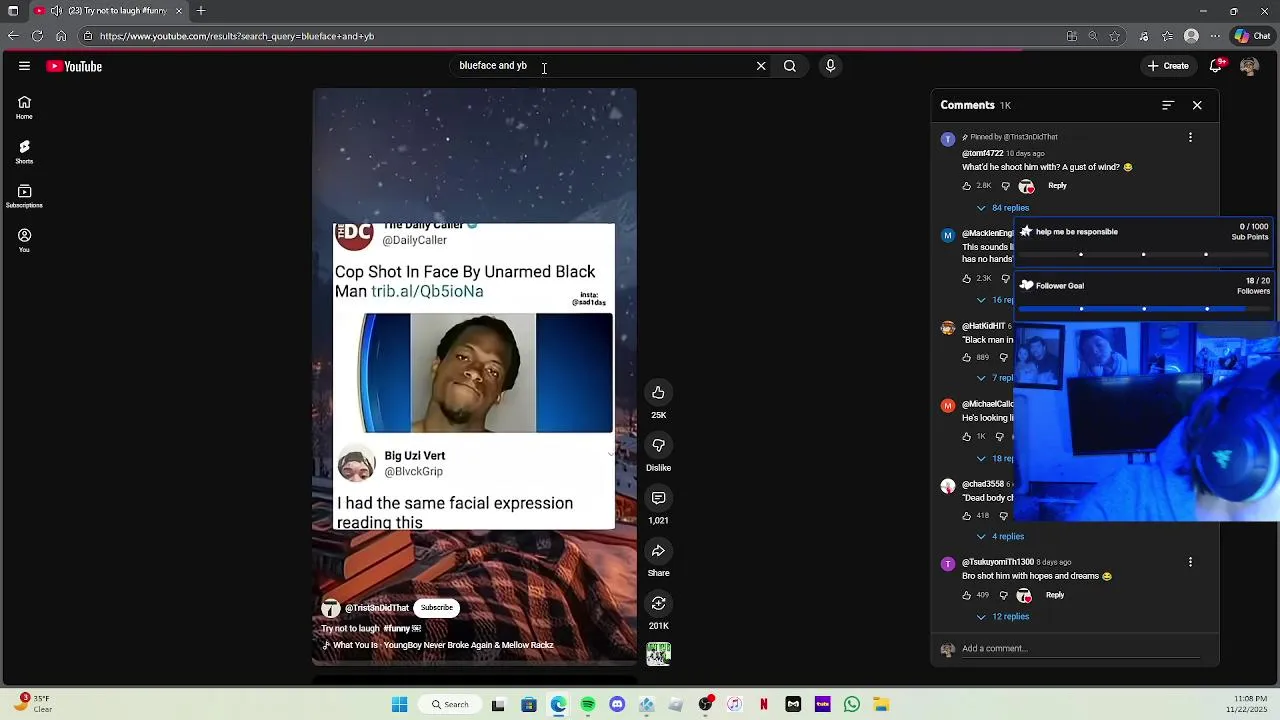Open WhatsApp from the taskbar
1280x720 pixels.
(852, 705)
